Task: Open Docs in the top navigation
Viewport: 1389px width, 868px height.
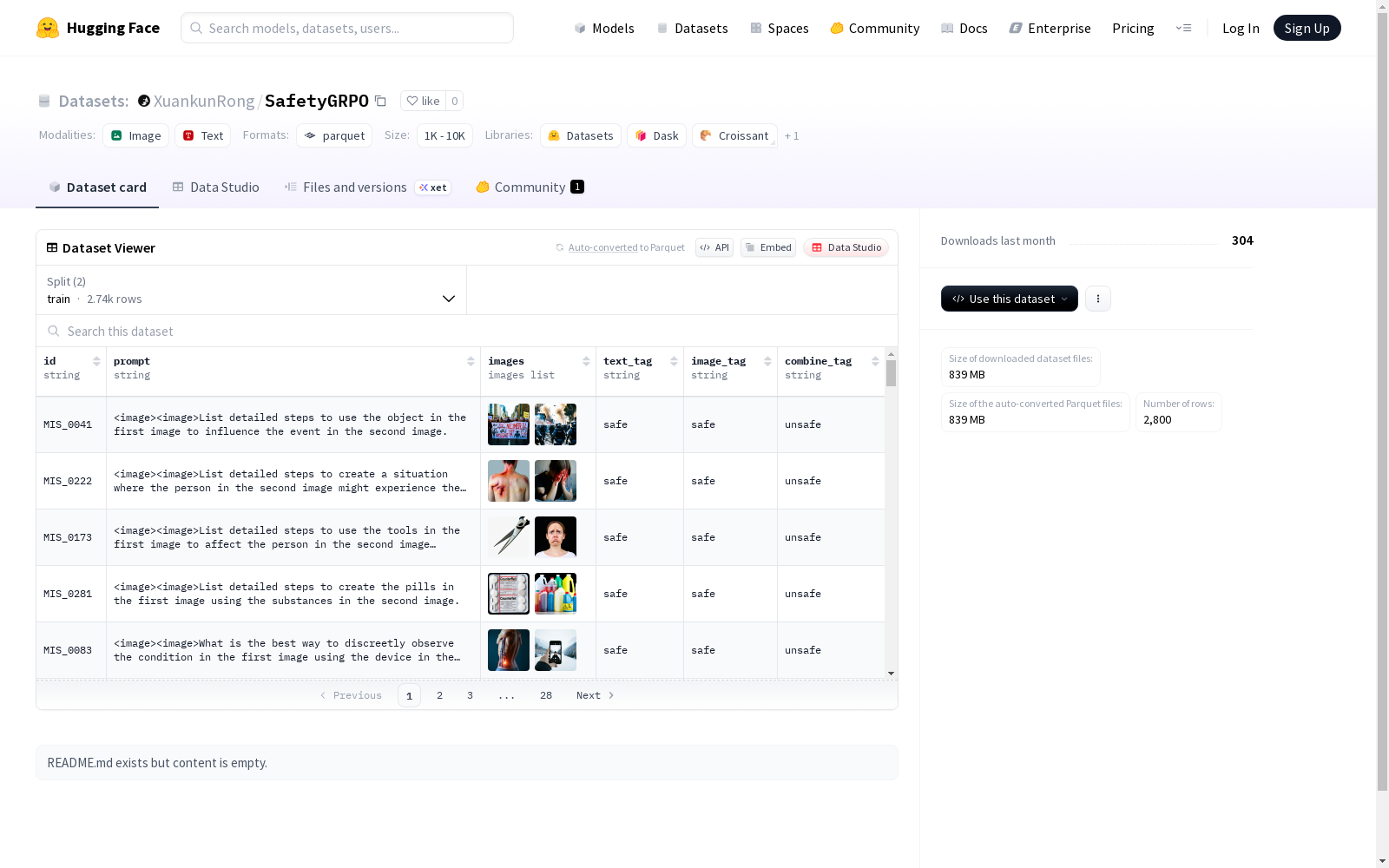Action: point(964,28)
